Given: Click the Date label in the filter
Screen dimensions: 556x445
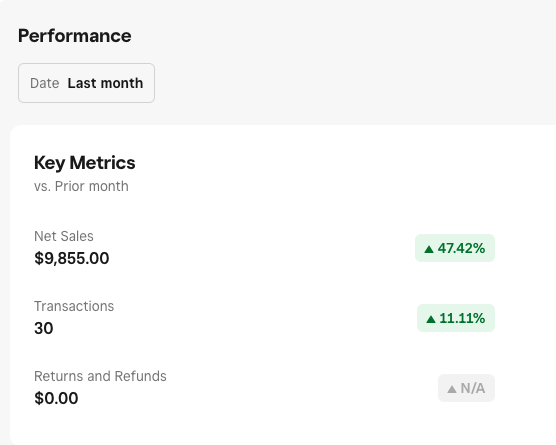Looking at the screenshot, I should pos(45,83).
